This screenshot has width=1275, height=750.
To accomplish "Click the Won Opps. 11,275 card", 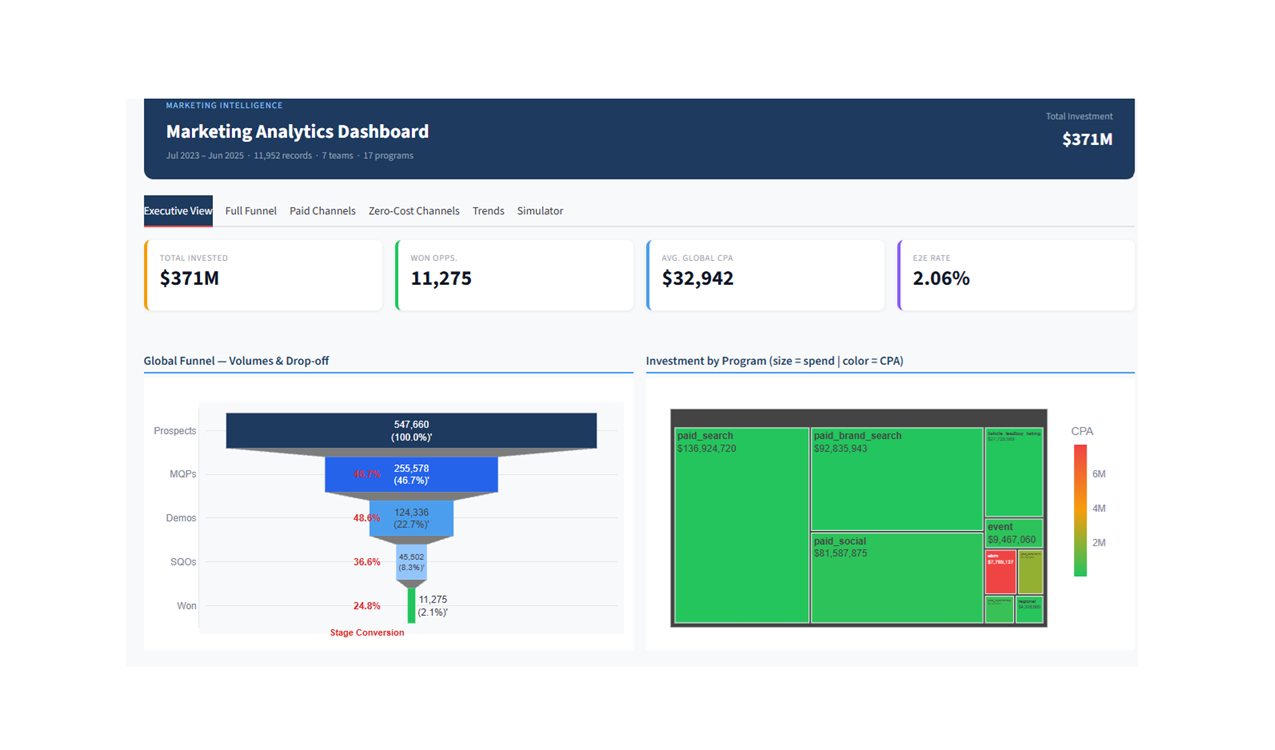I will [x=514, y=275].
